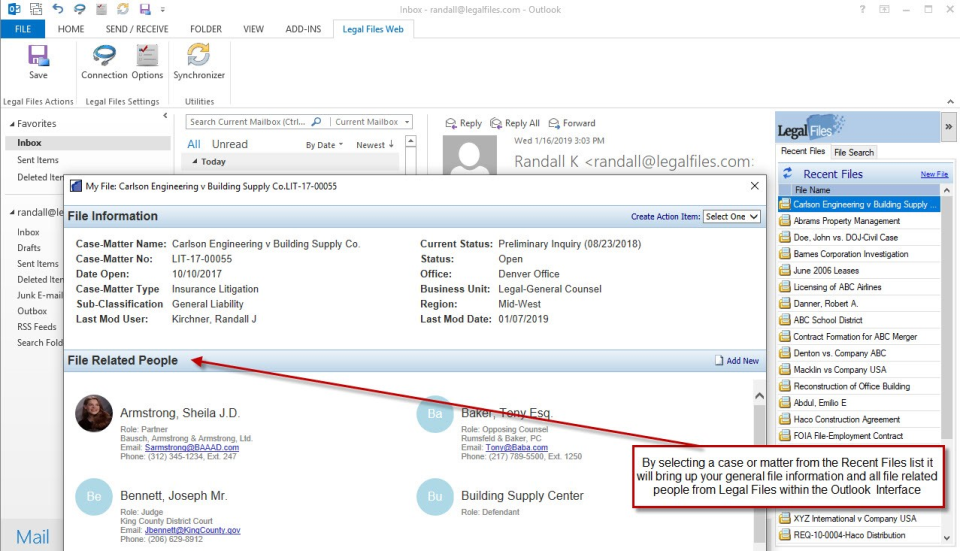Collapse the Legal Files side panel

(x=948, y=127)
